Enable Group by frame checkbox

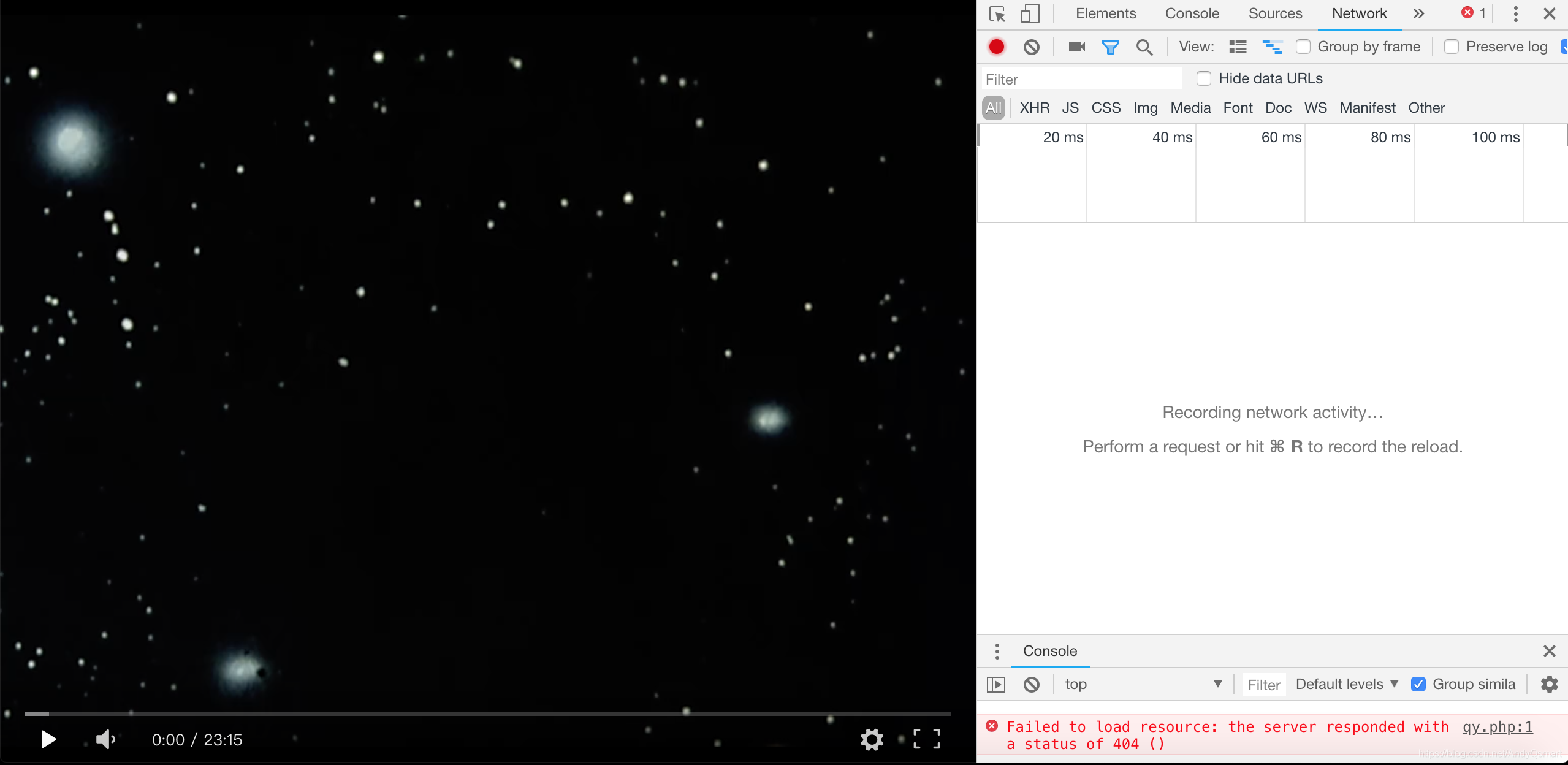pyautogui.click(x=1303, y=47)
